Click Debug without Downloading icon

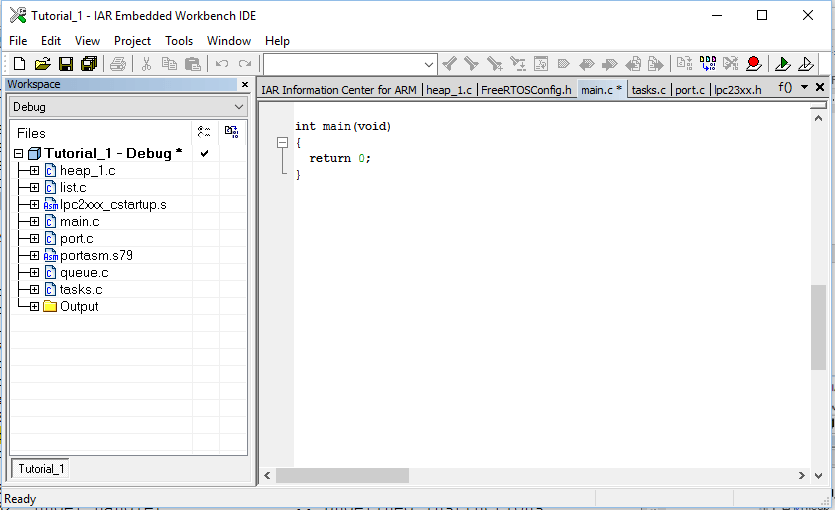coord(806,64)
